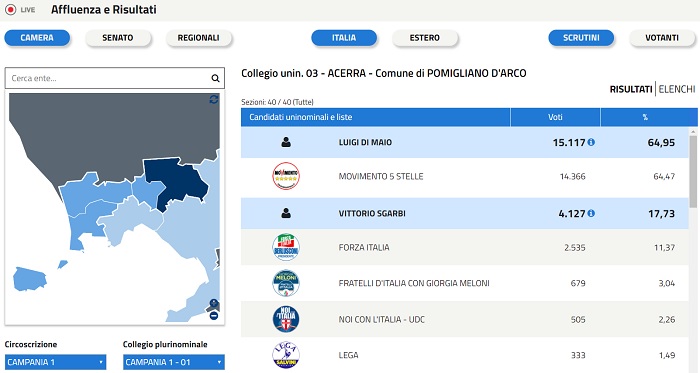Click the Movimento 5 Stelle logo

click(286, 176)
